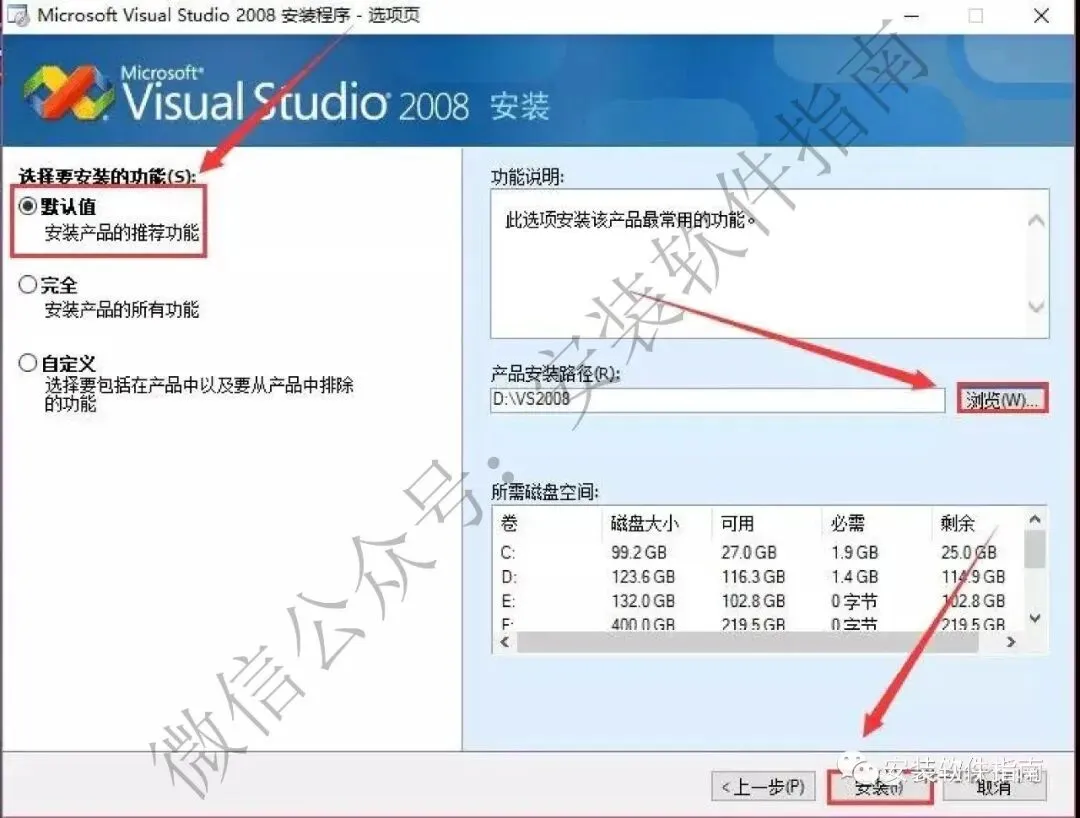The height and width of the screenshot is (818, 1080).
Task: Select the E: volume row
Action: point(758,600)
